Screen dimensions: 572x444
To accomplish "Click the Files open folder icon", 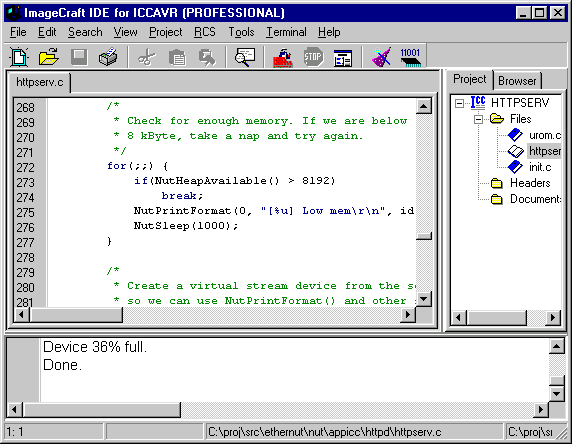I will coord(497,119).
